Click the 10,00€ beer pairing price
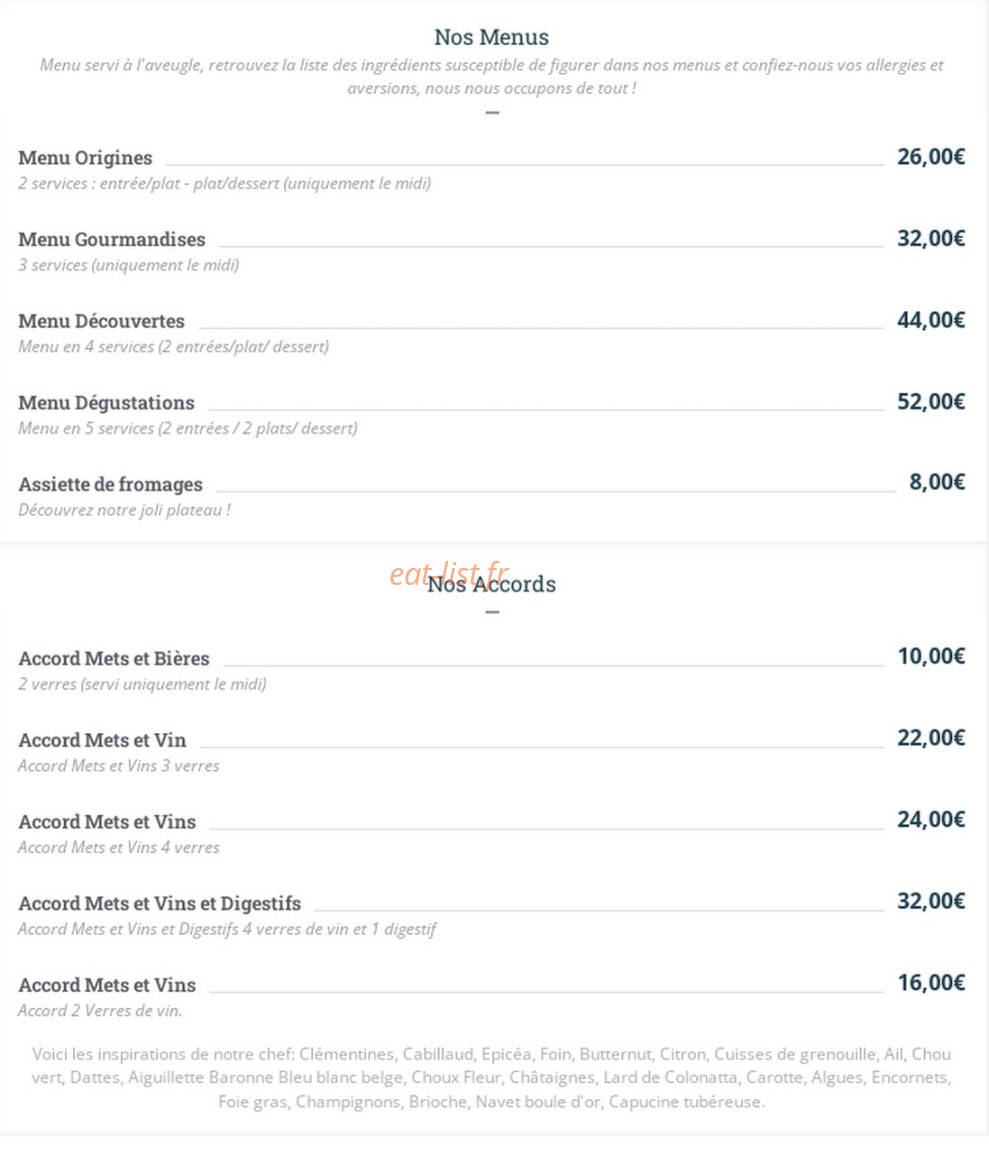The height and width of the screenshot is (1164, 989). pos(931,656)
